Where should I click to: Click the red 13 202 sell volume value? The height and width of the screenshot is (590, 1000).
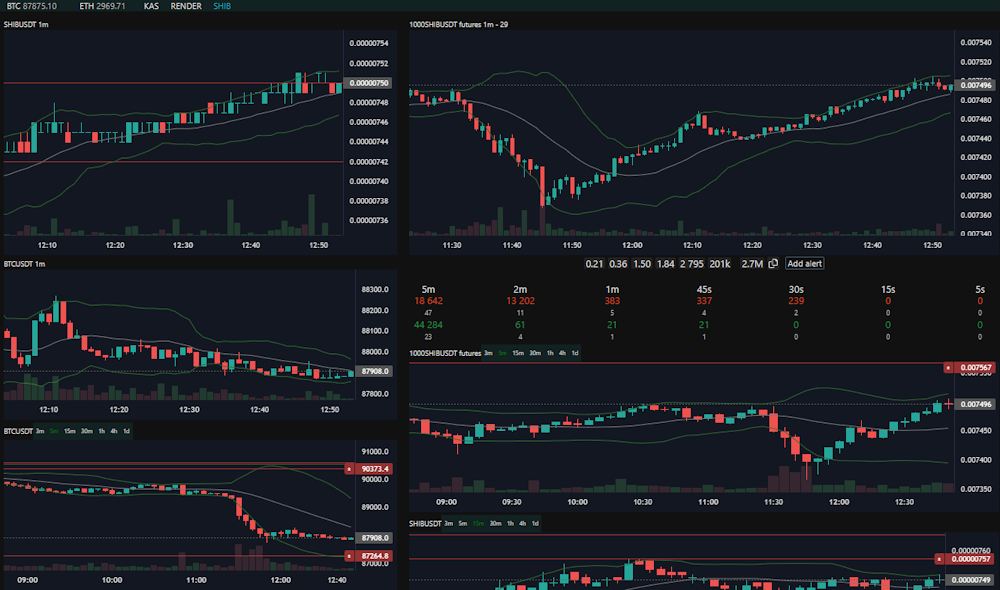[520, 301]
